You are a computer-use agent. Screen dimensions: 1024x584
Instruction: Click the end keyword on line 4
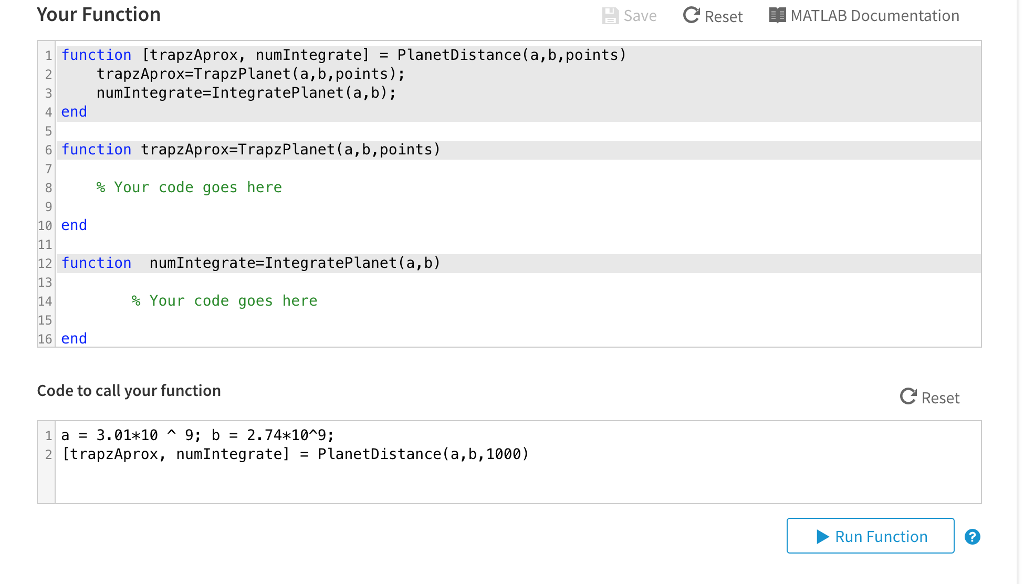74,112
